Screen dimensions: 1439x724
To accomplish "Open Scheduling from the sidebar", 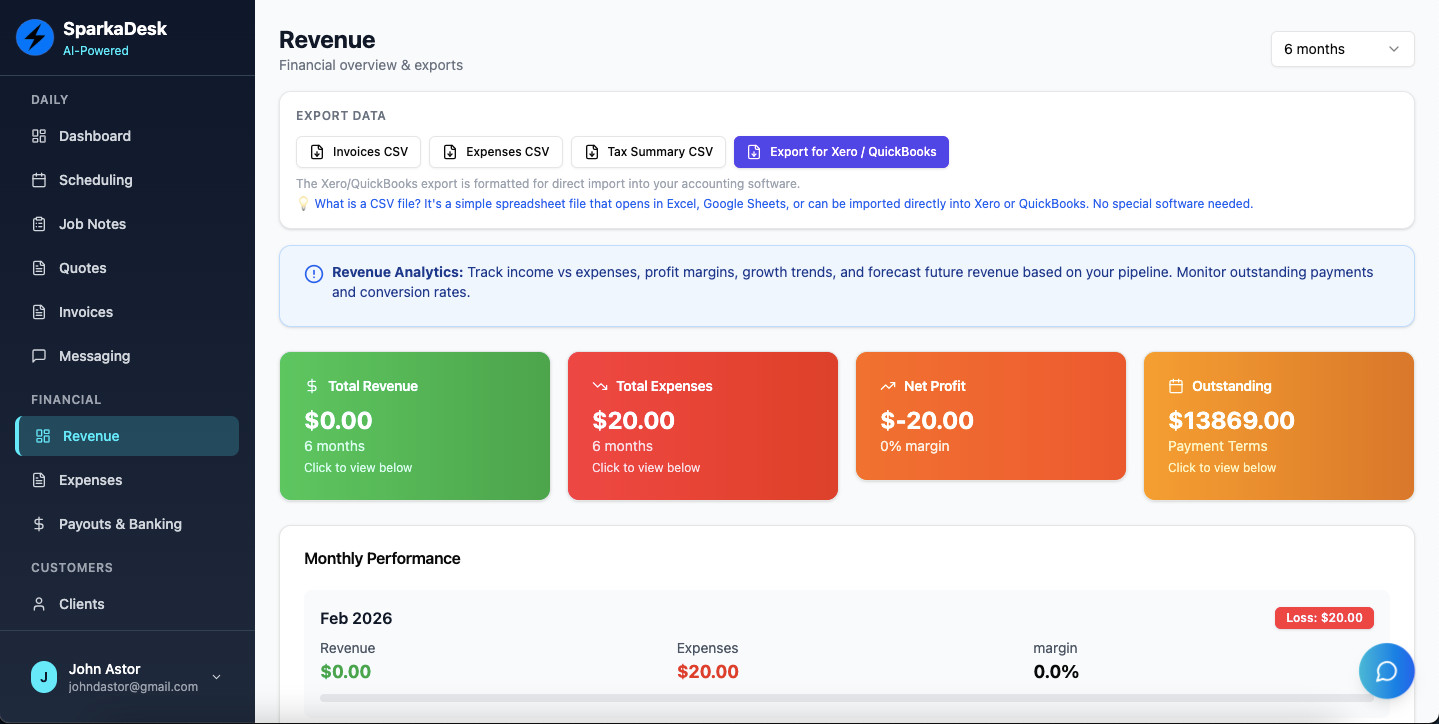I will 127,180.
